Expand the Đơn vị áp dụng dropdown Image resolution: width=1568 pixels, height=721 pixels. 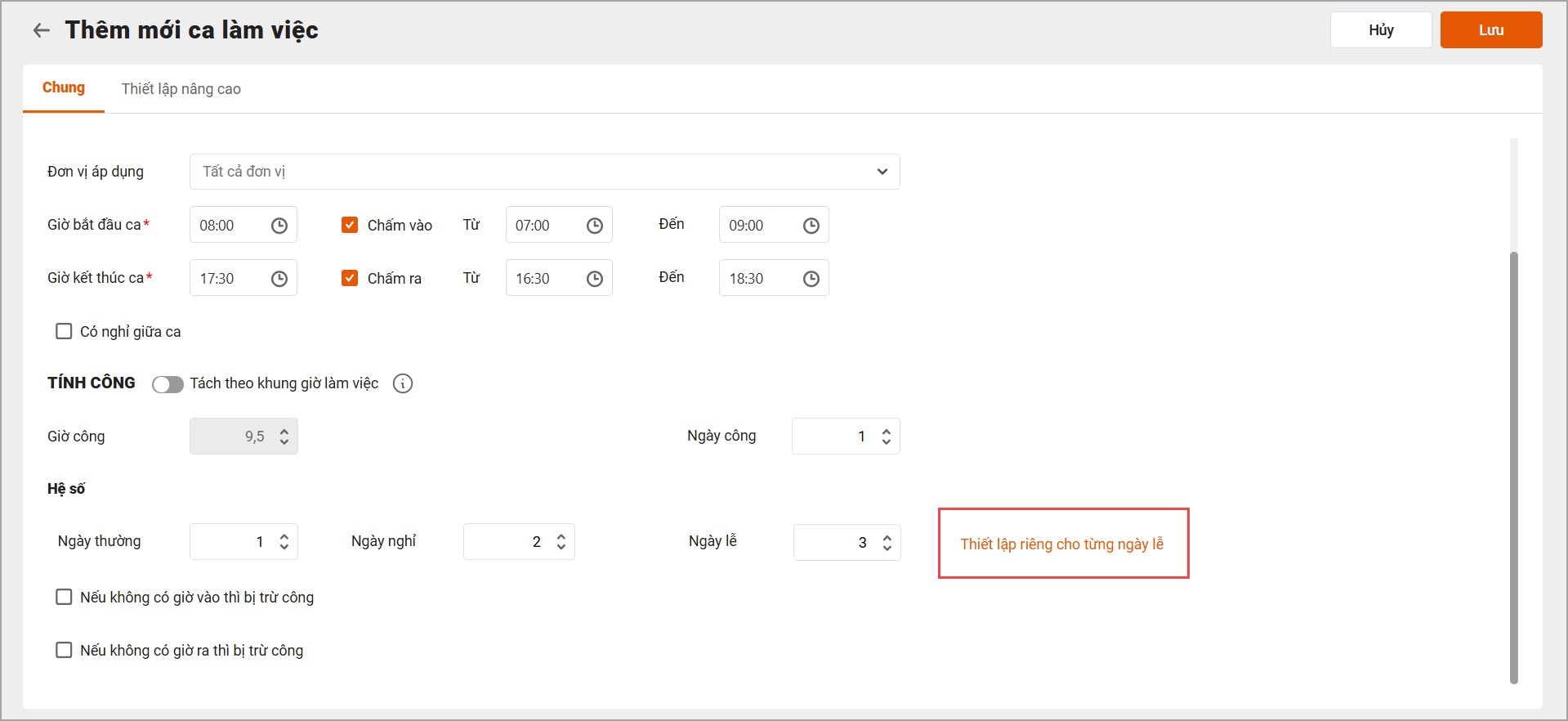click(x=882, y=172)
